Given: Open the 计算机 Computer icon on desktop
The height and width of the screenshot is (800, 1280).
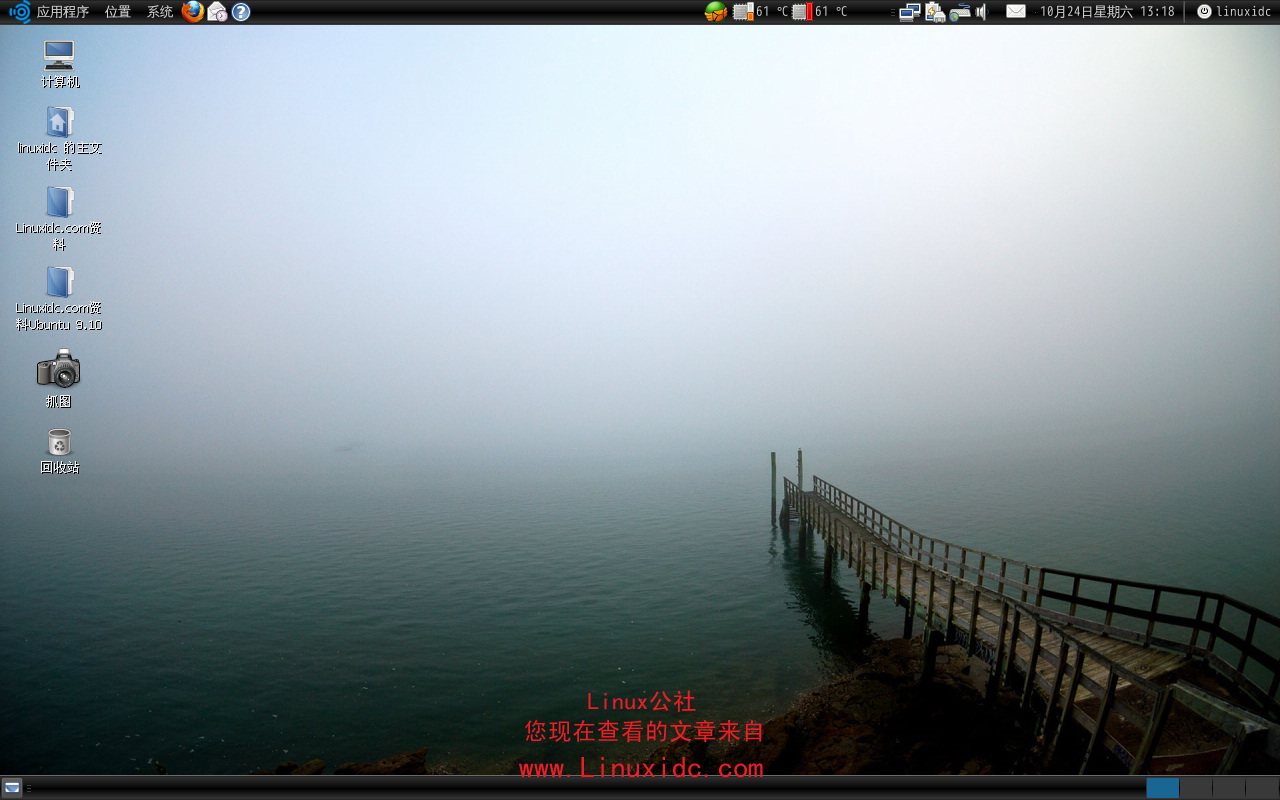Looking at the screenshot, I should pyautogui.click(x=59, y=55).
